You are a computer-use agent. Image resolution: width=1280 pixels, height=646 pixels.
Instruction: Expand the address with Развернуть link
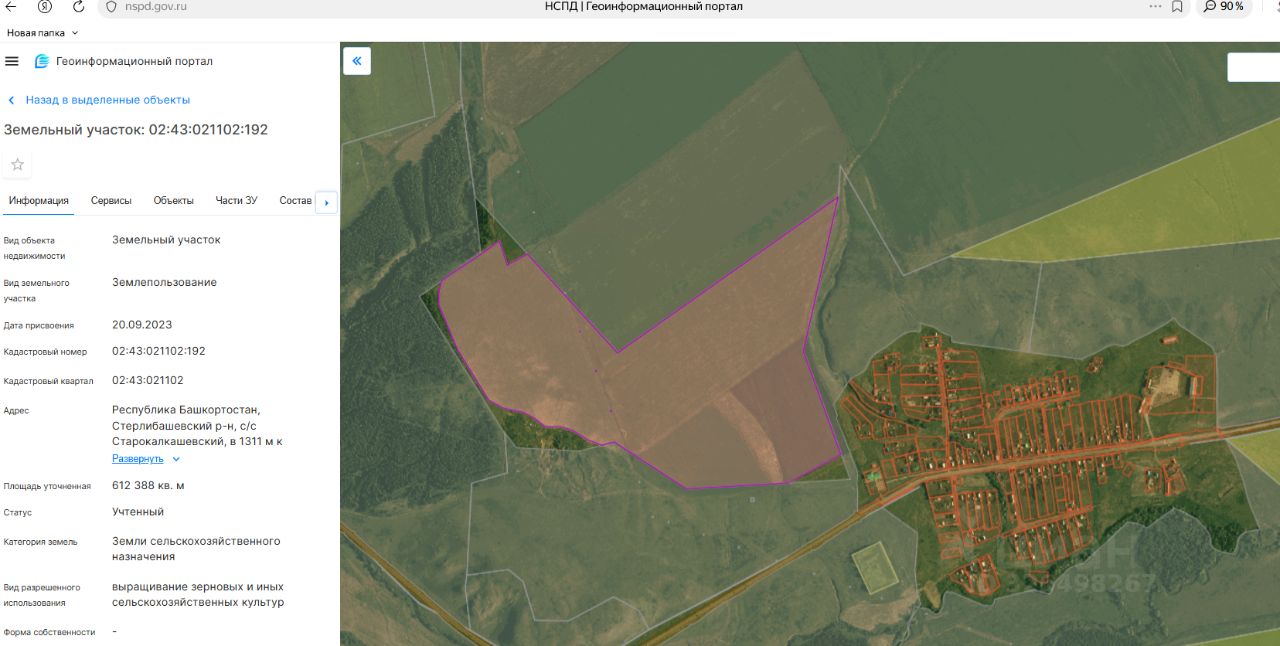point(138,459)
